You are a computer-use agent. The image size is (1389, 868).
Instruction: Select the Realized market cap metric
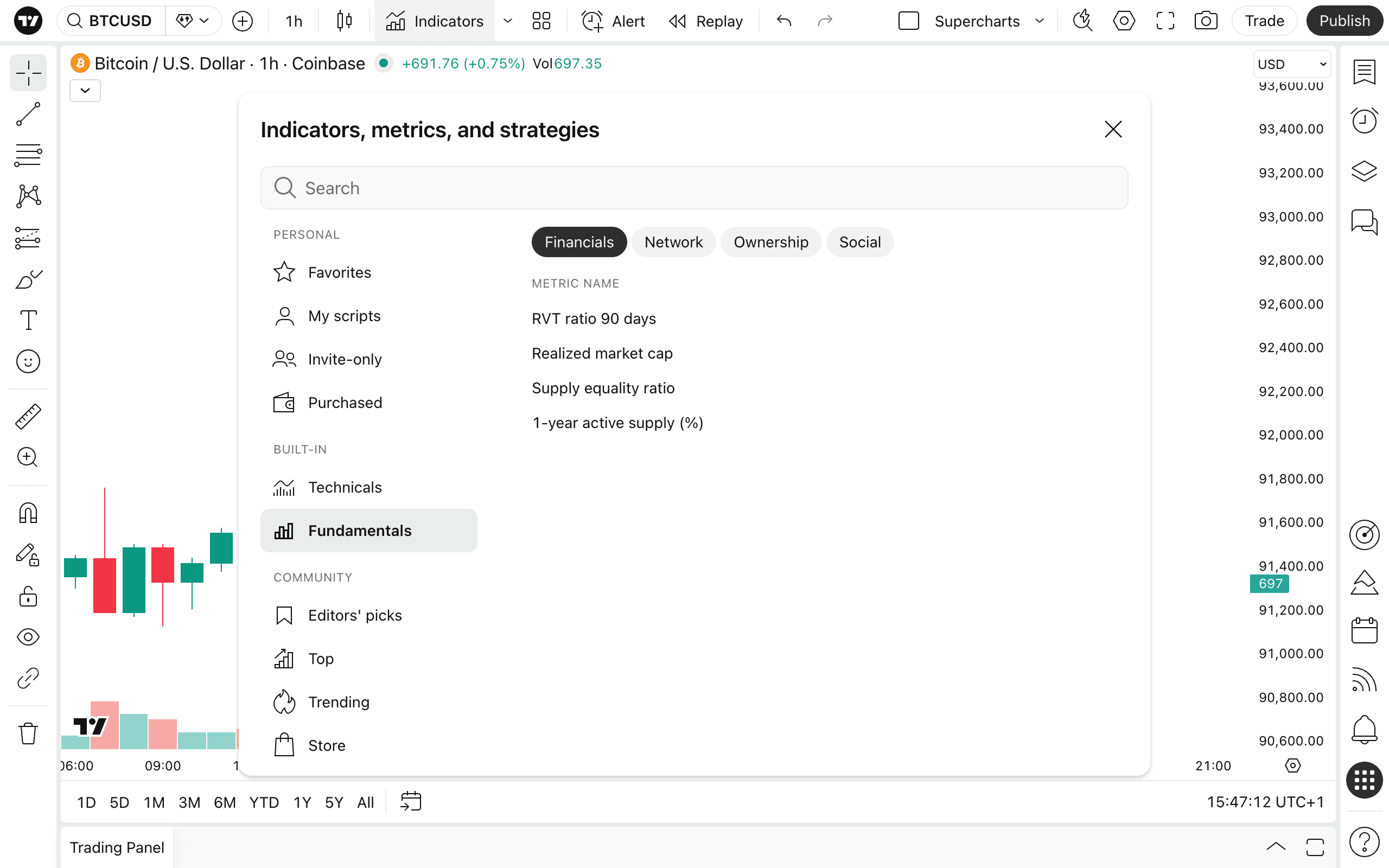click(602, 353)
